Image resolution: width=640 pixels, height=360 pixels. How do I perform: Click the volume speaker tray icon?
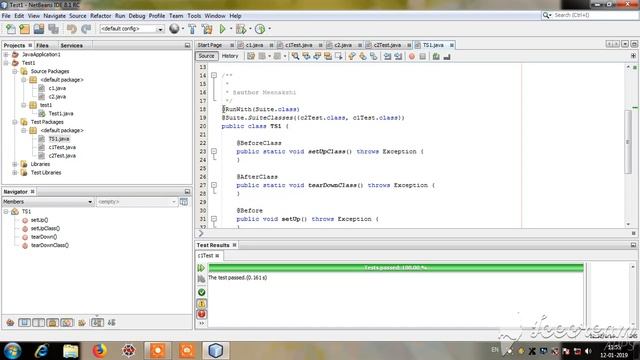click(x=588, y=351)
